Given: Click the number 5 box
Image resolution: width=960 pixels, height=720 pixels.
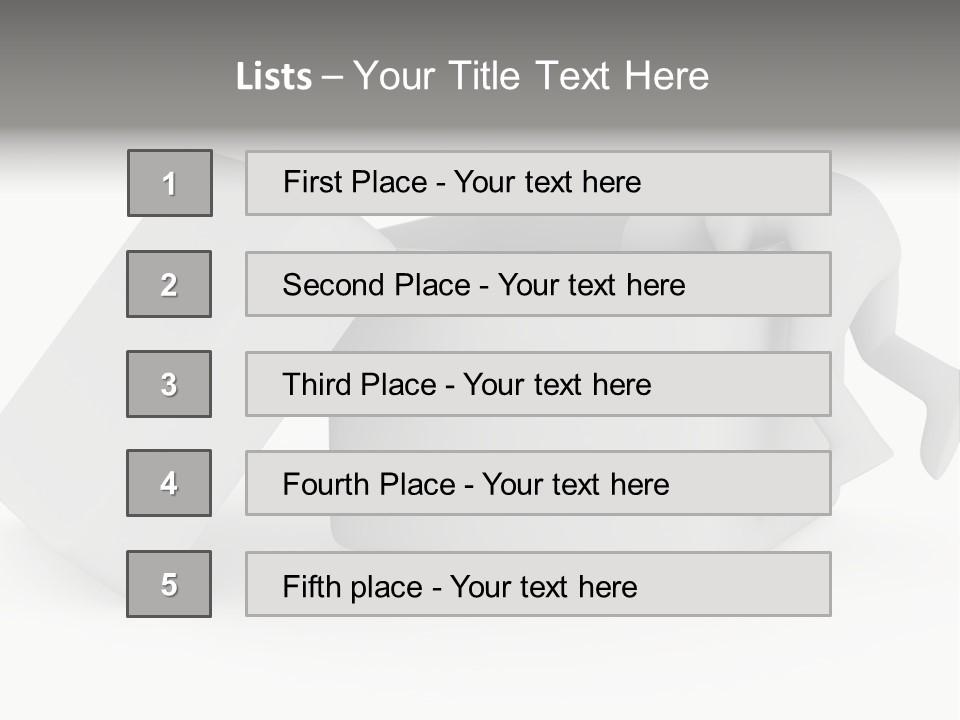Looking at the screenshot, I should 169,584.
